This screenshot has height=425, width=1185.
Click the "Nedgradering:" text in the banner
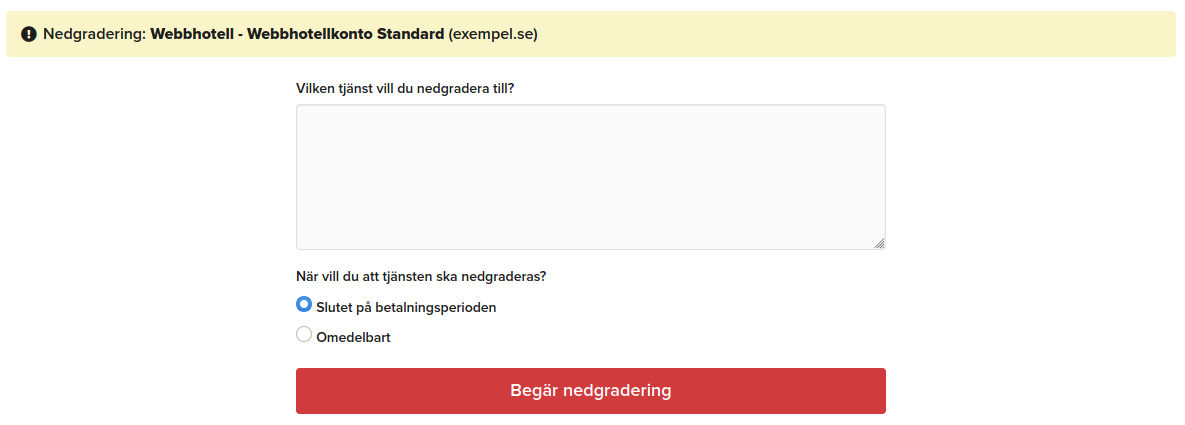click(x=94, y=34)
